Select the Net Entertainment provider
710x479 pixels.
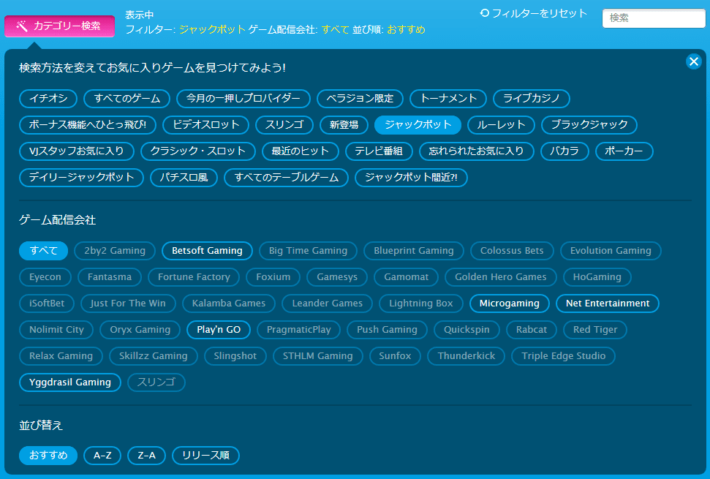607,303
